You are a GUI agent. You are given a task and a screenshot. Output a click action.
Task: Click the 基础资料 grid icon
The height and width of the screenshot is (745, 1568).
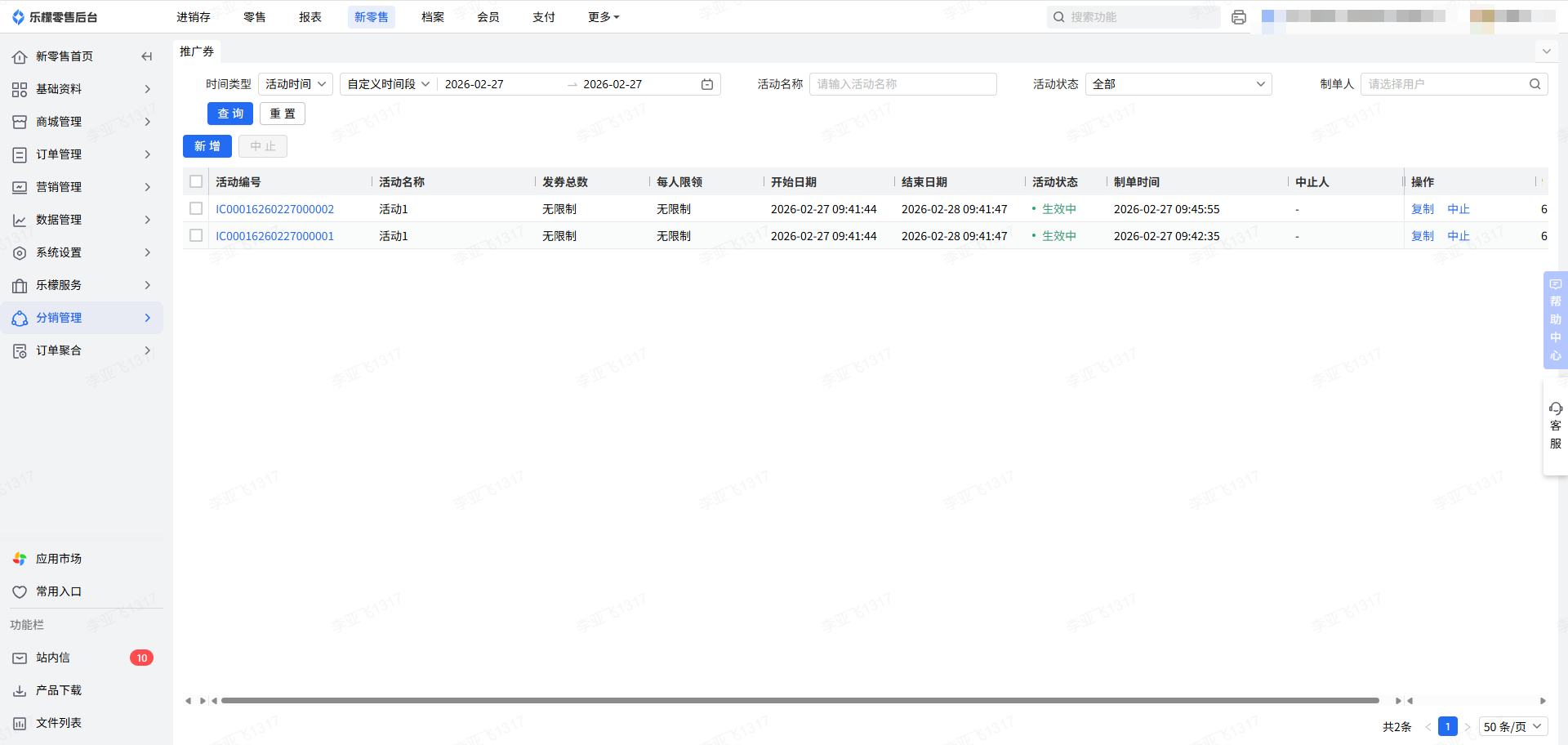[20, 89]
